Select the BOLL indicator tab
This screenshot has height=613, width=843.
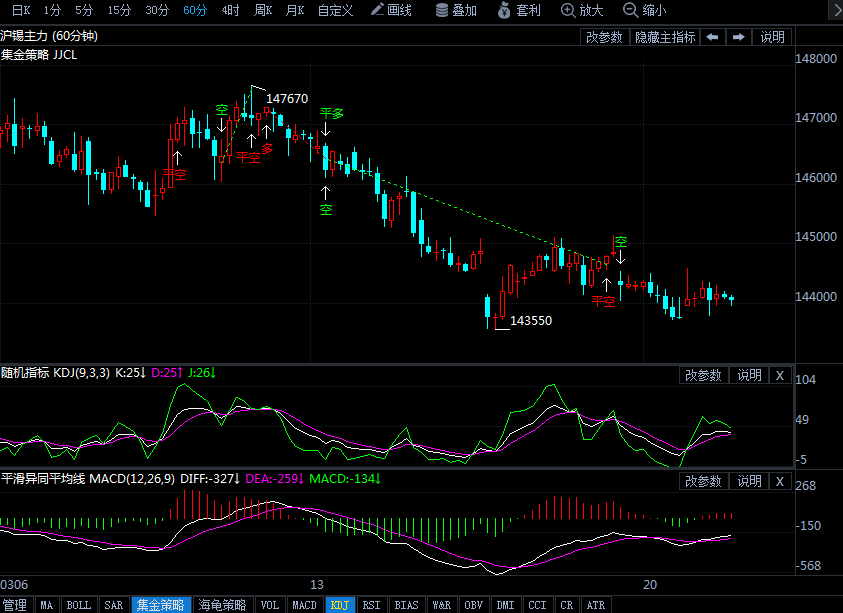pos(78,605)
